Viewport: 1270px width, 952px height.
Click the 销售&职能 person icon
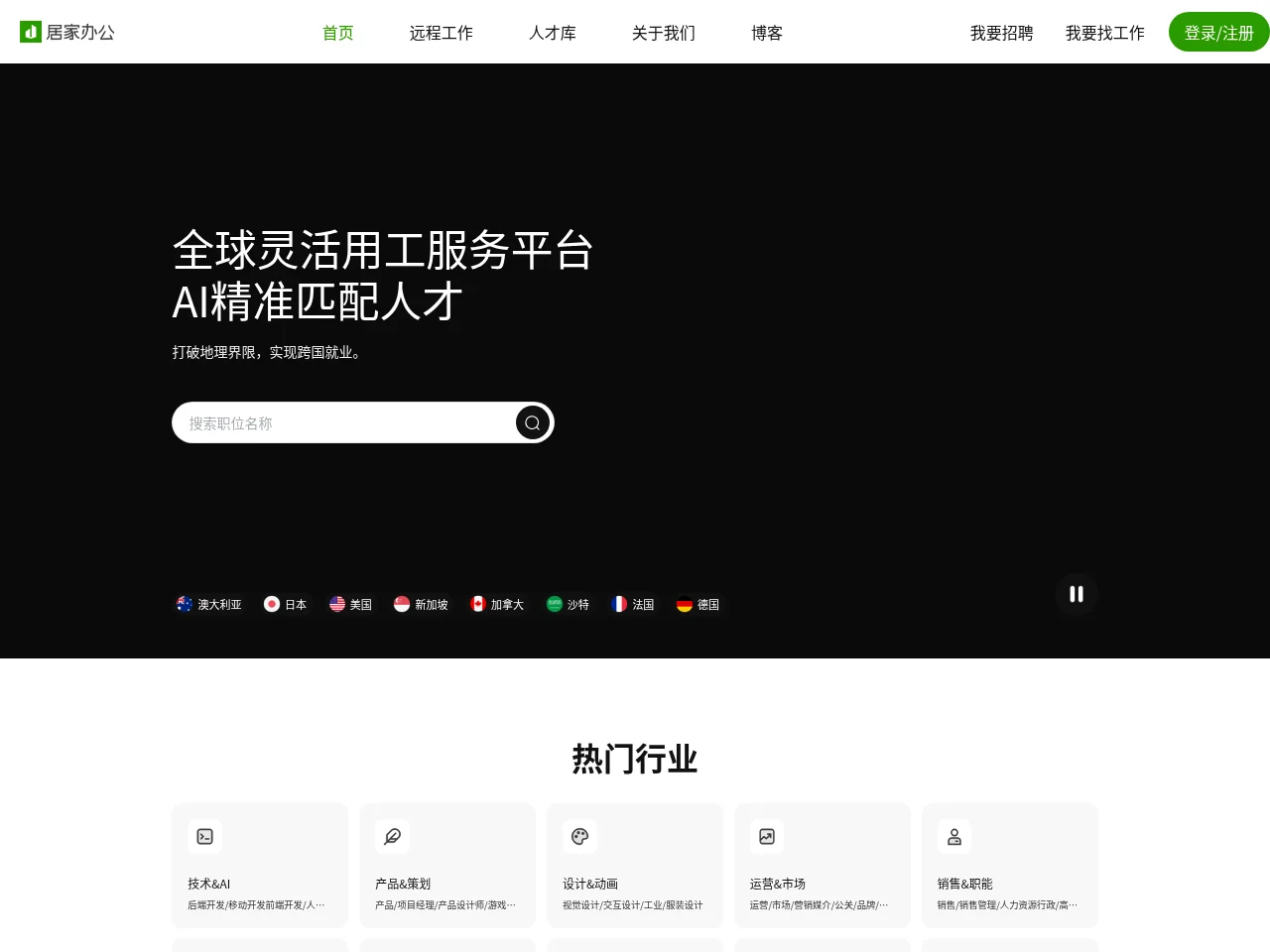pyautogui.click(x=954, y=836)
